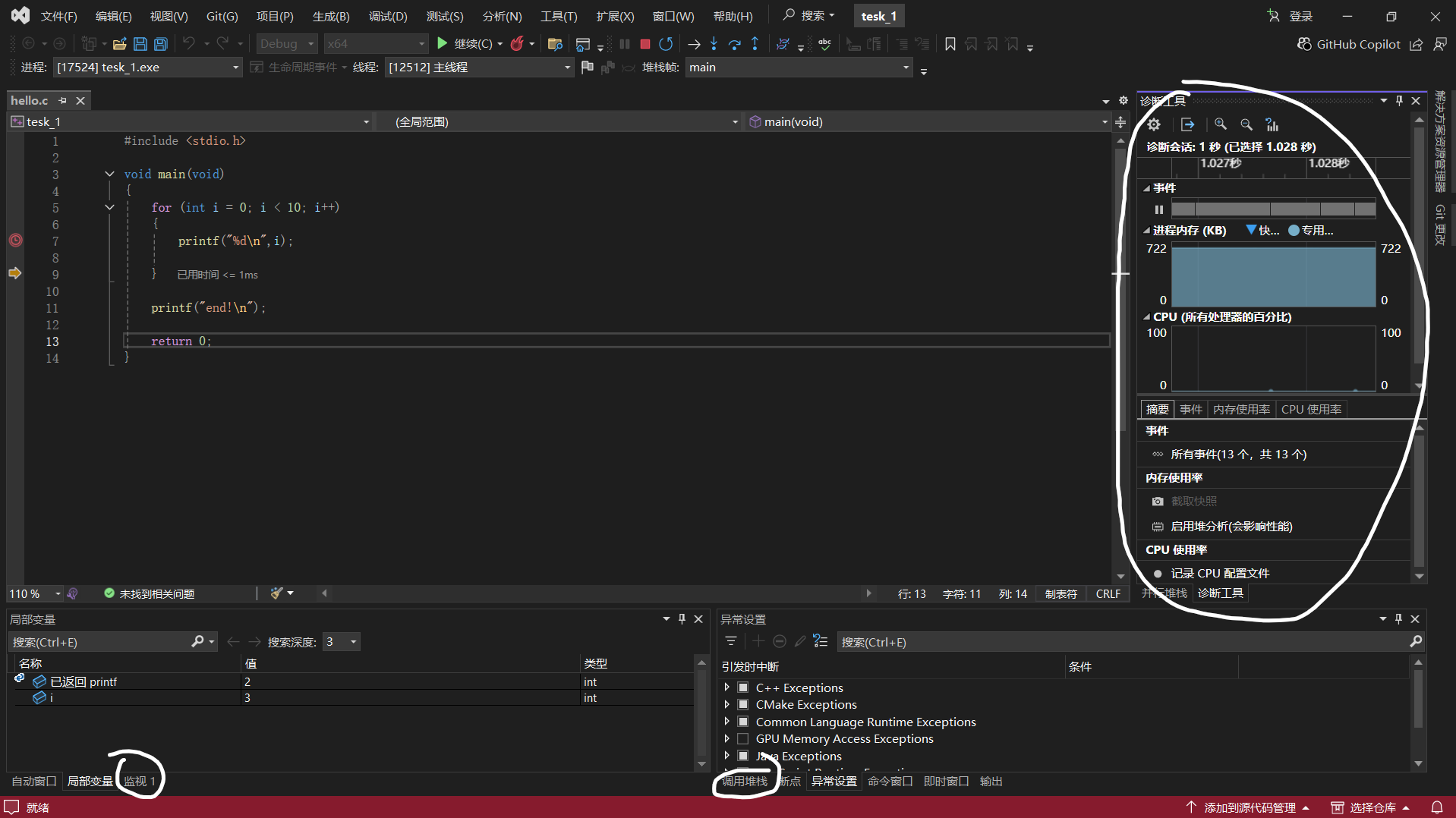Toggle the CMake Exceptions checkbox
Viewport: 1456px width, 818px height.
(x=743, y=704)
